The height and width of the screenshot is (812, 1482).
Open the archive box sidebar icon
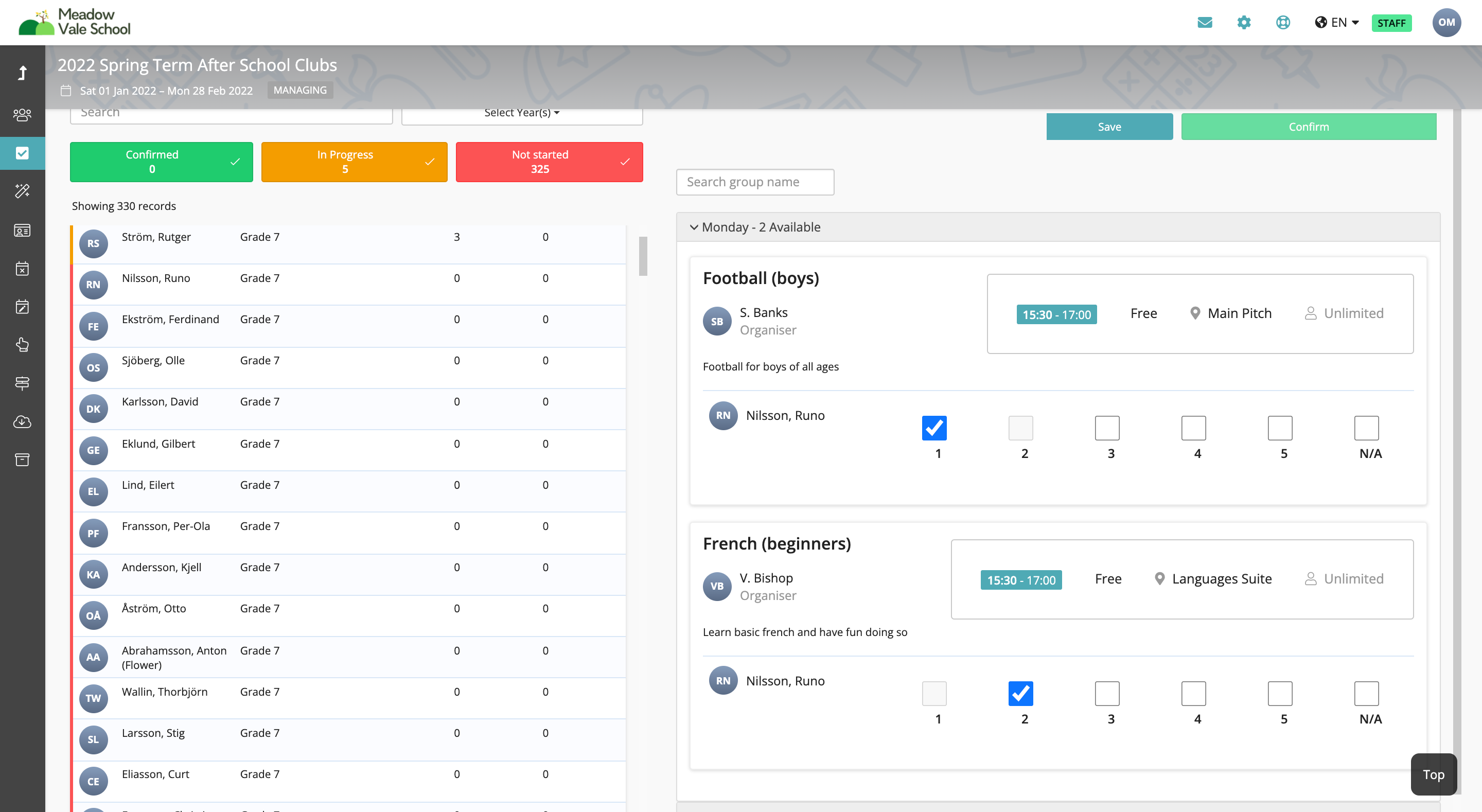click(x=23, y=460)
